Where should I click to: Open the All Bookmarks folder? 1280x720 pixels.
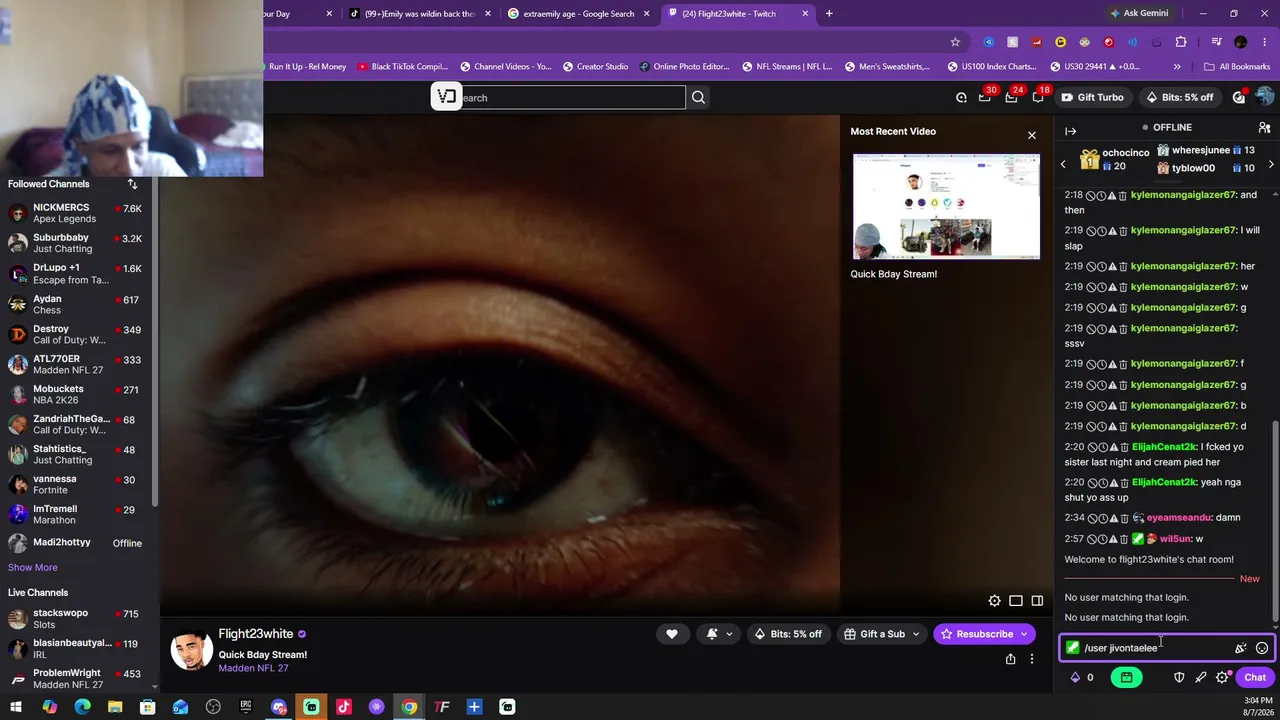pos(1237,67)
